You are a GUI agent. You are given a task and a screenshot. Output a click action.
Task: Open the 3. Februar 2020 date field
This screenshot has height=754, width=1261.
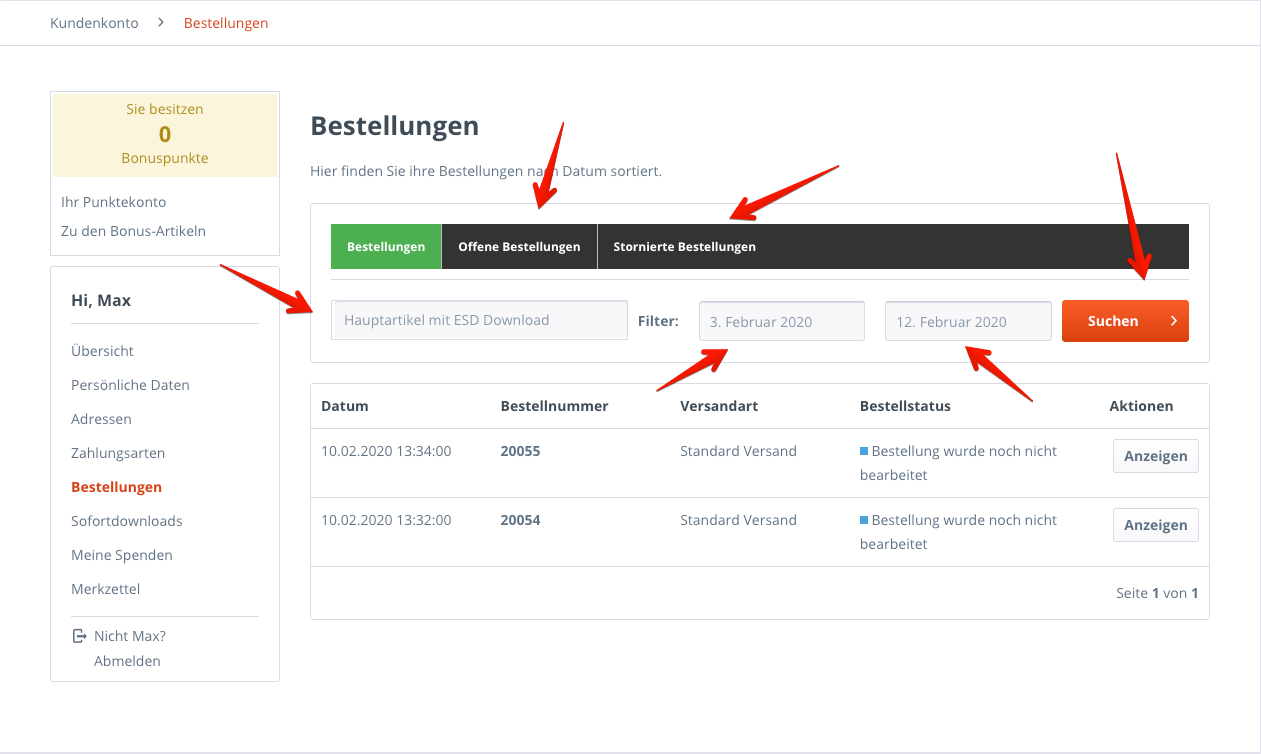(x=782, y=322)
